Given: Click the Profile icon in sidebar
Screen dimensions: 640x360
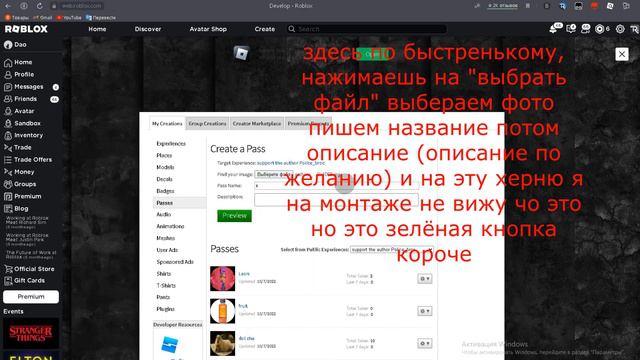Looking at the screenshot, I should (x=8, y=75).
